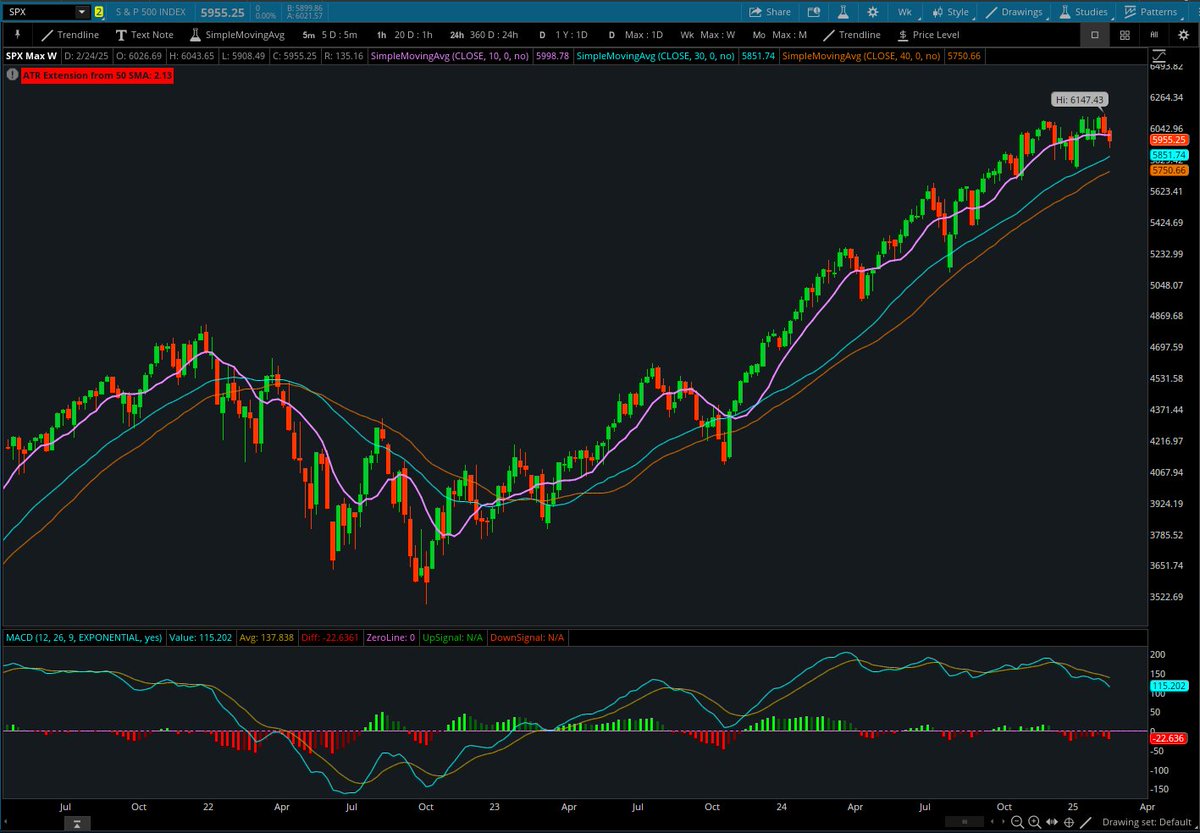Open the chart info/alert icon next to Share

[x=813, y=12]
